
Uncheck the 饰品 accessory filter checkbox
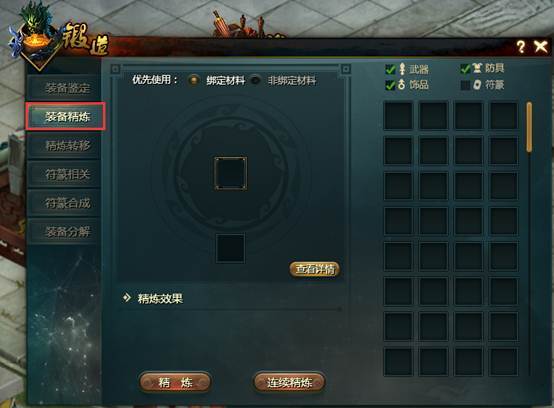(x=390, y=85)
